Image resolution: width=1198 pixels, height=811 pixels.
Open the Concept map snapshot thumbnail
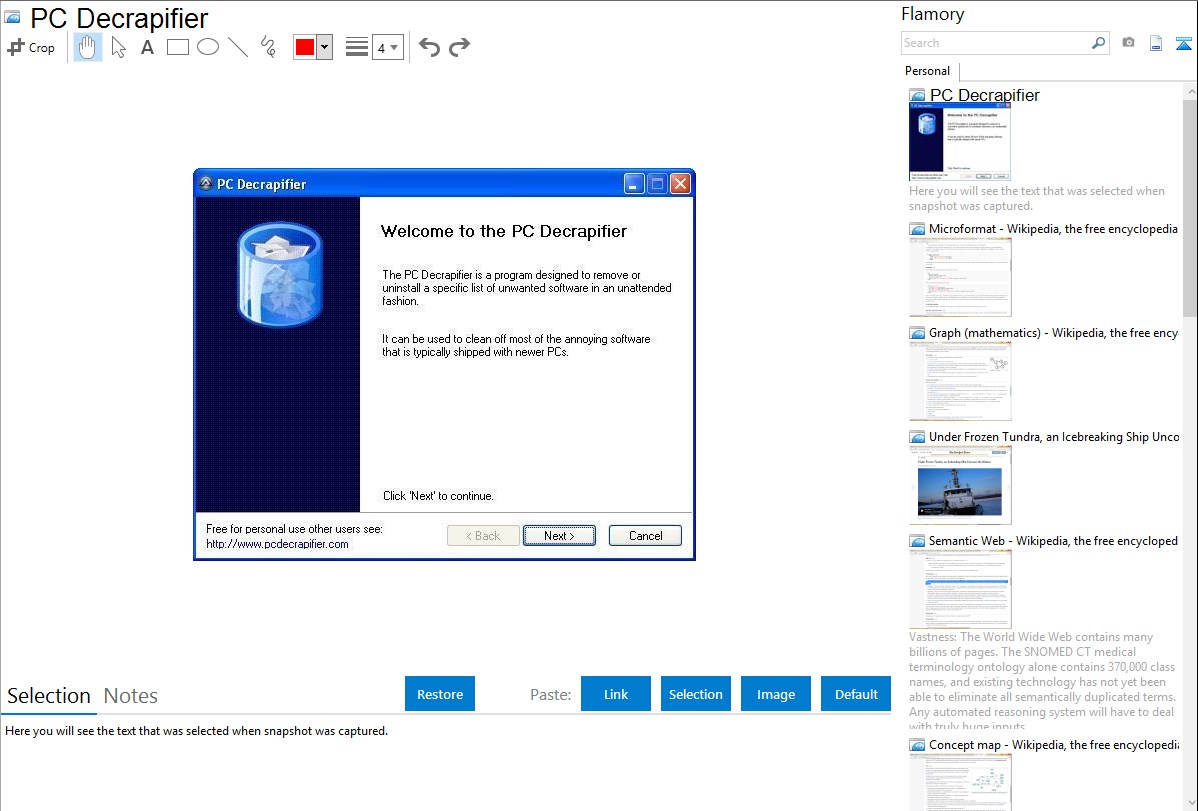click(x=960, y=782)
